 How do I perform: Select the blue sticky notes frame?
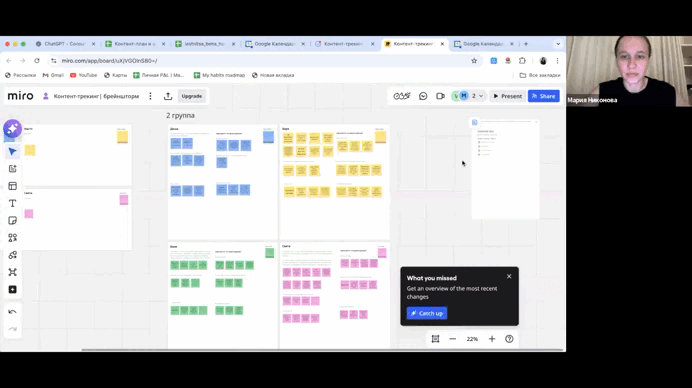coord(223,182)
